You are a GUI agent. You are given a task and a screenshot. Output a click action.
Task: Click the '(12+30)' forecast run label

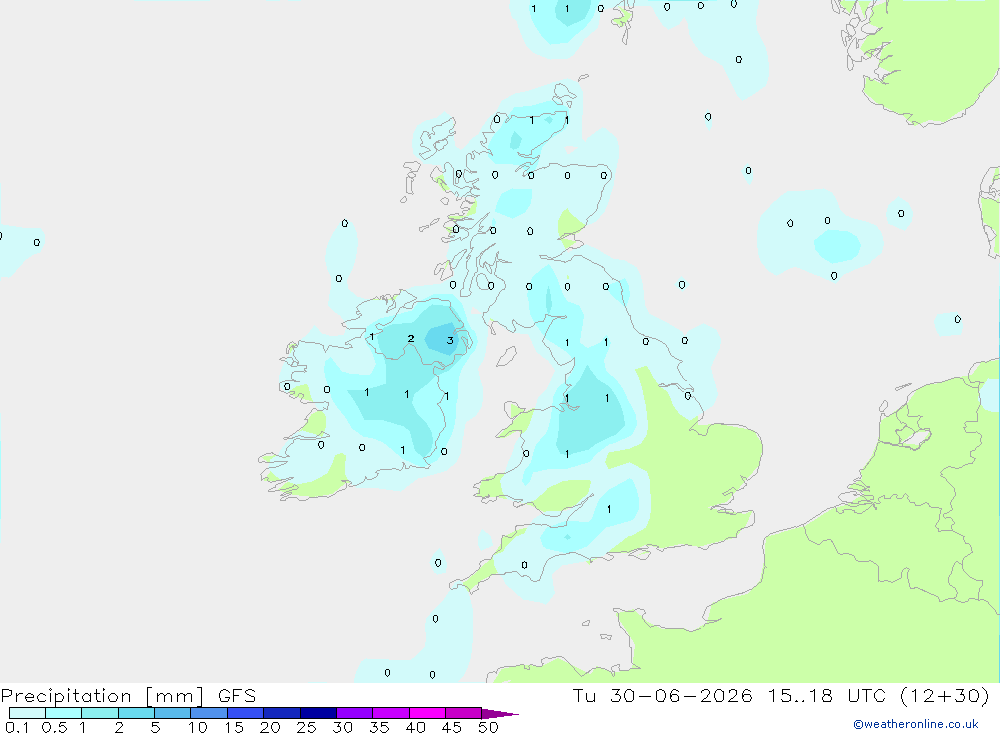pyautogui.click(x=945, y=695)
